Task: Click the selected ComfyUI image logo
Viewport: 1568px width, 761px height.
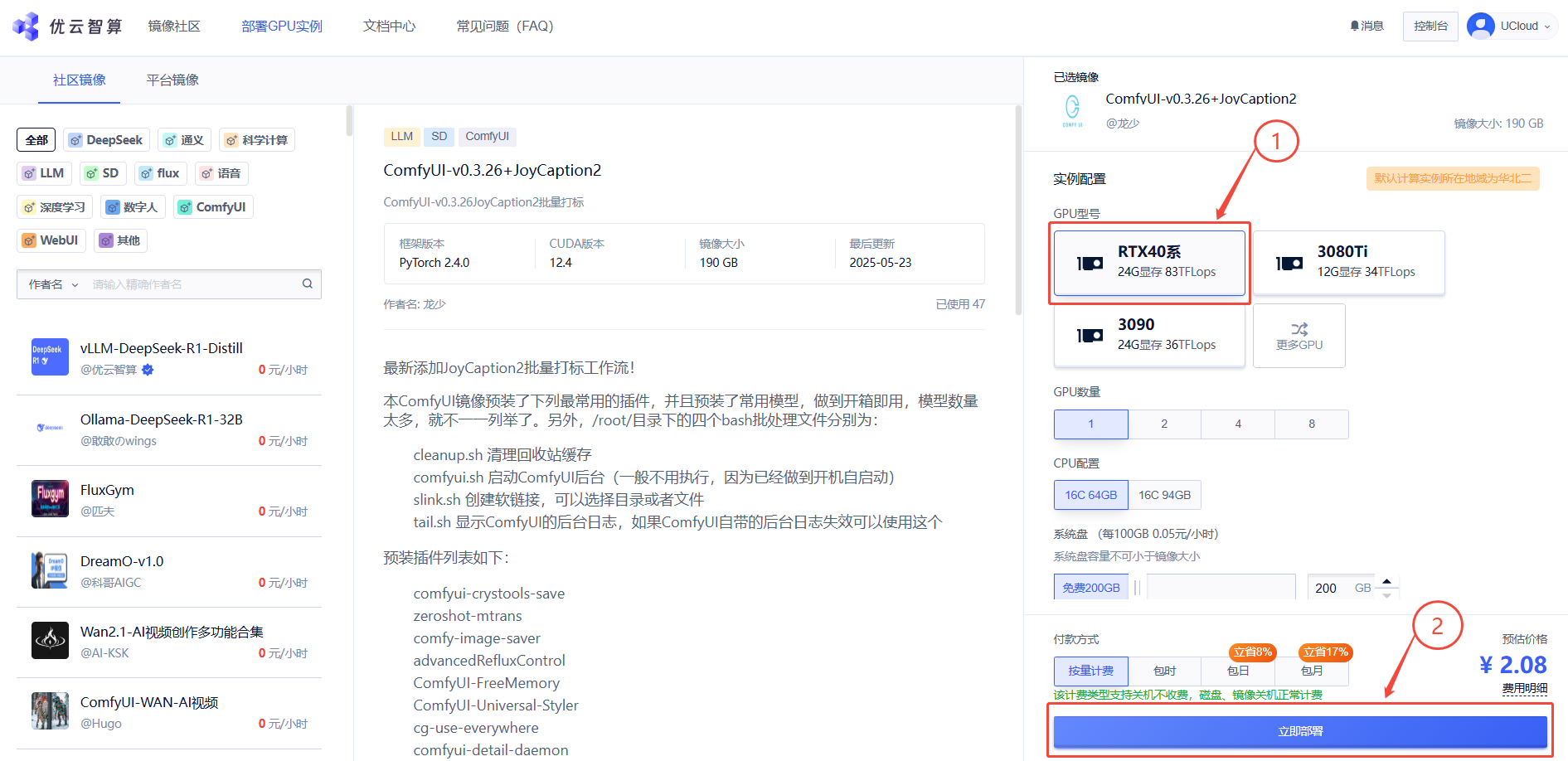Action: [x=1072, y=110]
